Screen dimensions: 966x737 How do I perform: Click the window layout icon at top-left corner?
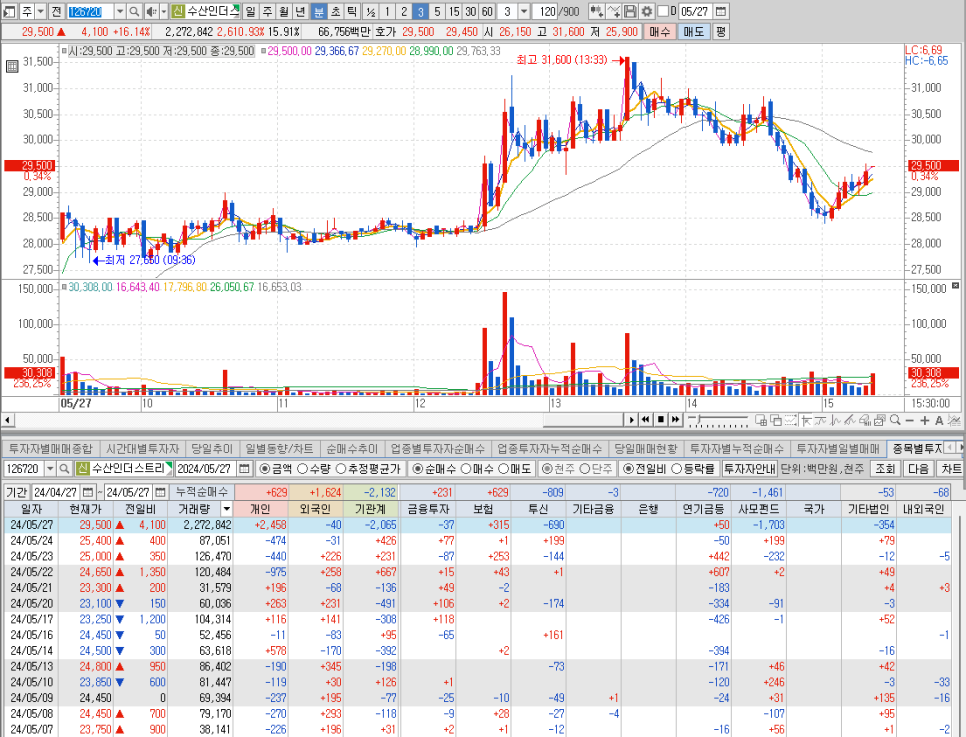point(9,11)
